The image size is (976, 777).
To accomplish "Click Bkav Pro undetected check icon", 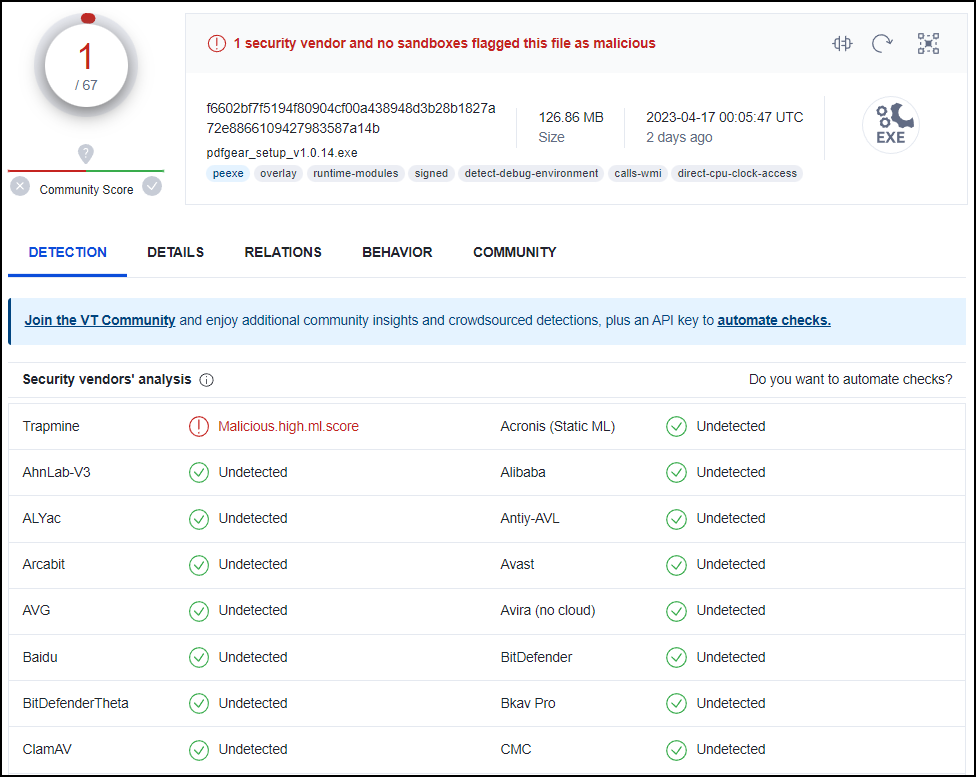I will (676, 704).
